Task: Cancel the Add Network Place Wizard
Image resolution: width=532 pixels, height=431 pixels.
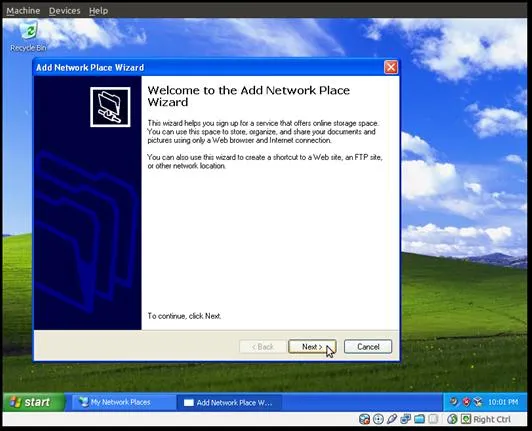Action: 368,347
